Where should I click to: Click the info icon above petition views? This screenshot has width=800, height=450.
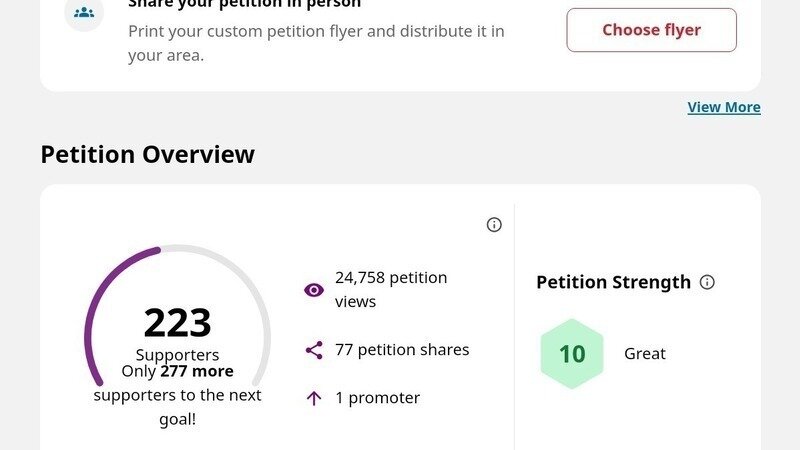(x=494, y=225)
